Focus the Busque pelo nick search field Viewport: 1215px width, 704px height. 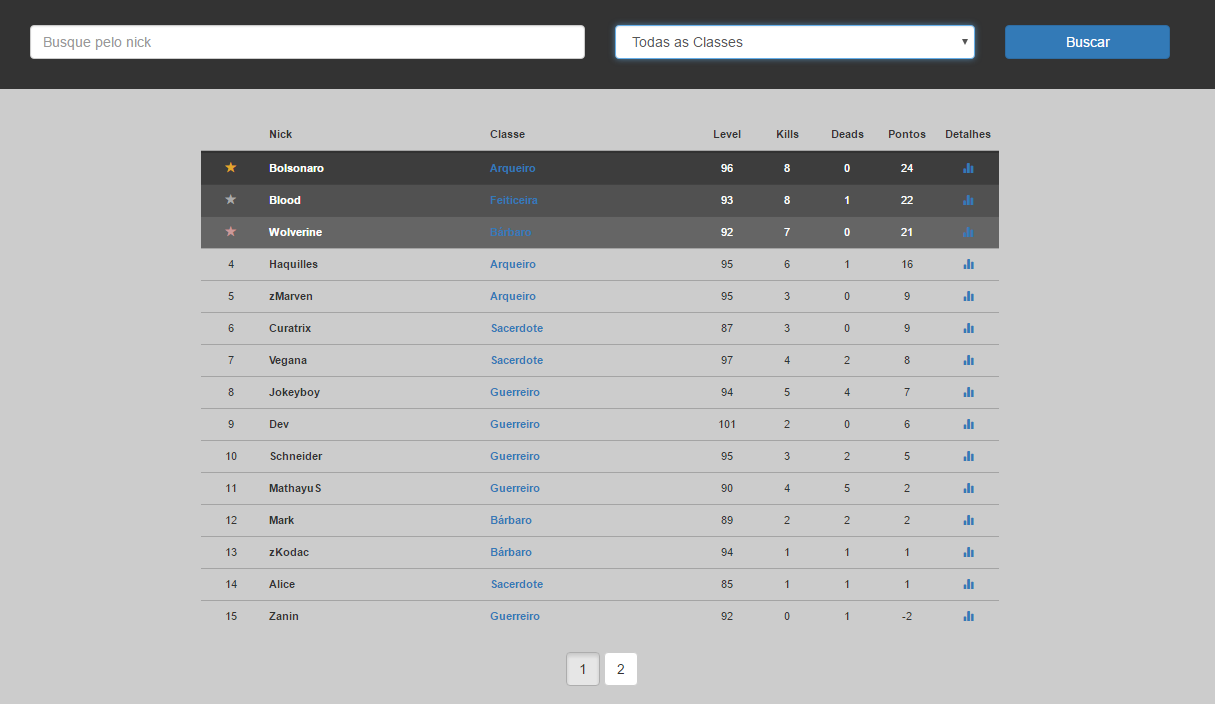coord(307,42)
